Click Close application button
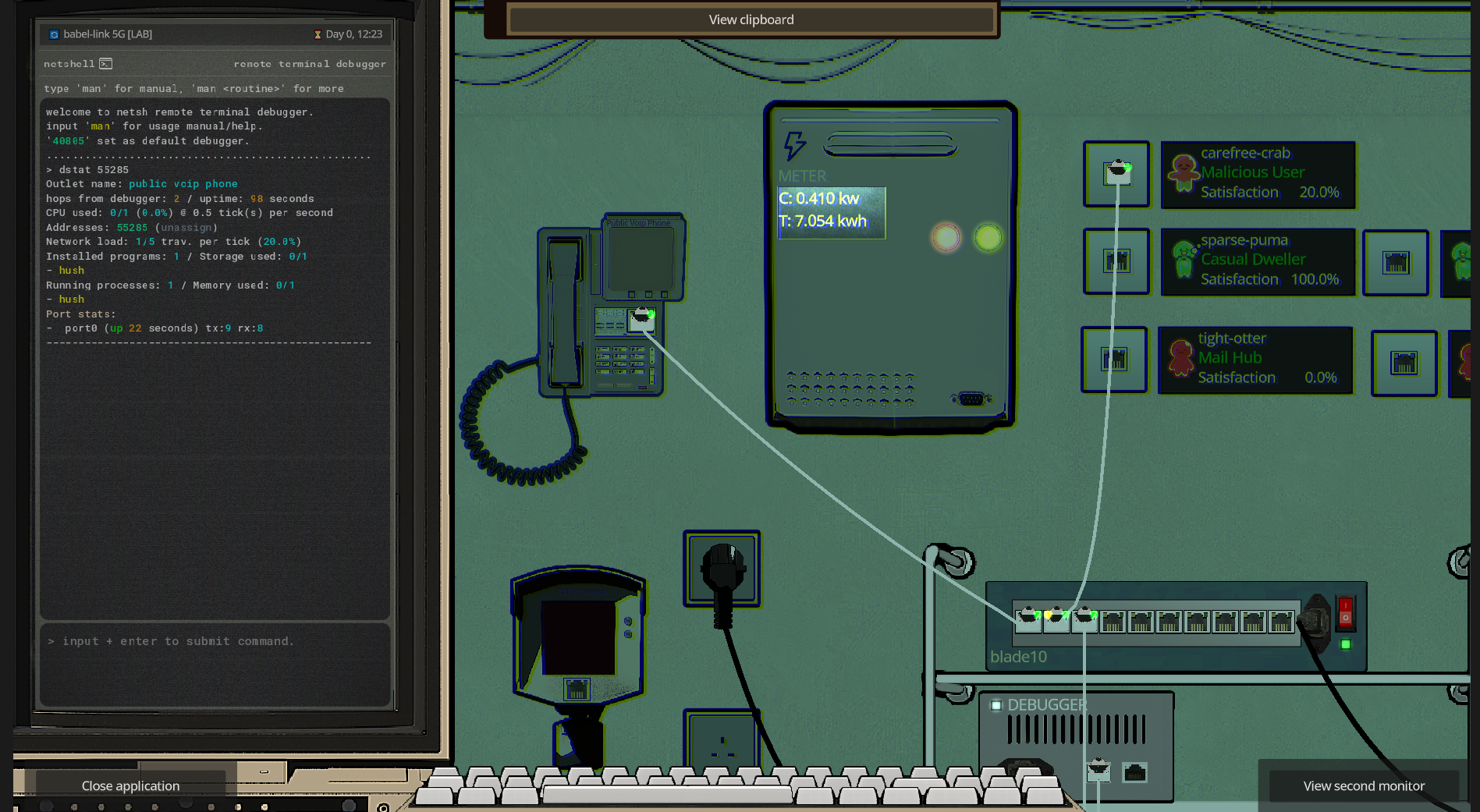This screenshot has width=1480, height=812. [130, 785]
